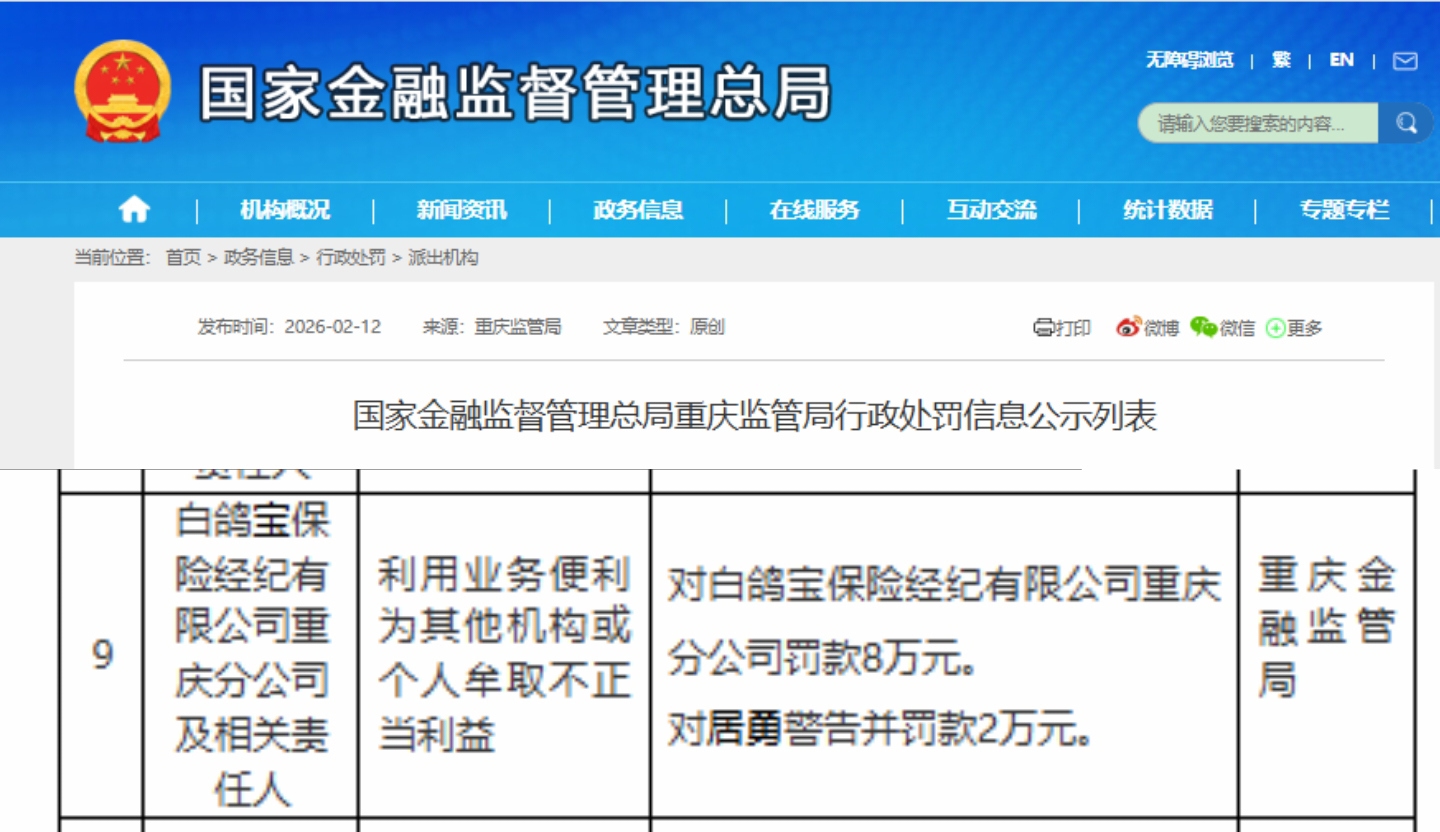The image size is (1440, 832).
Task: Enable 无障碍浏览 accessibility mode
Action: pyautogui.click(x=1189, y=60)
